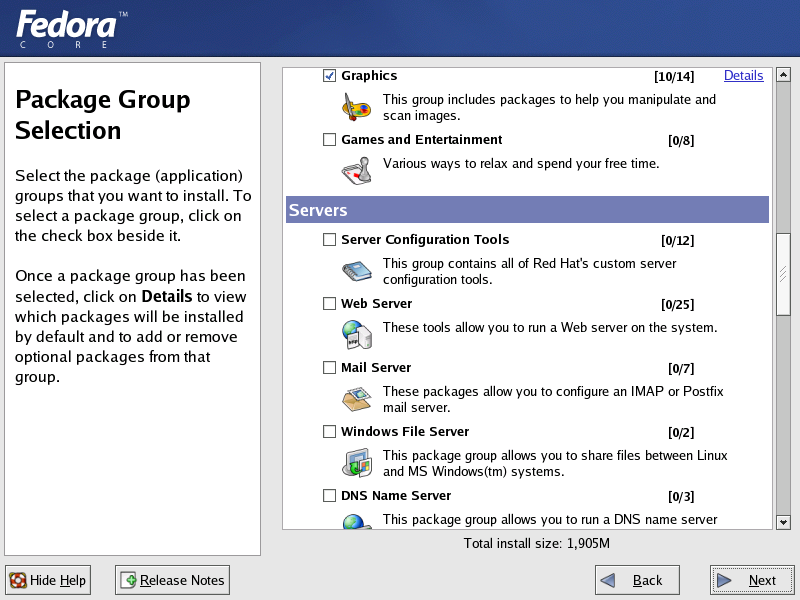
Task: Click the package list scrollbar thumb
Action: 783,274
